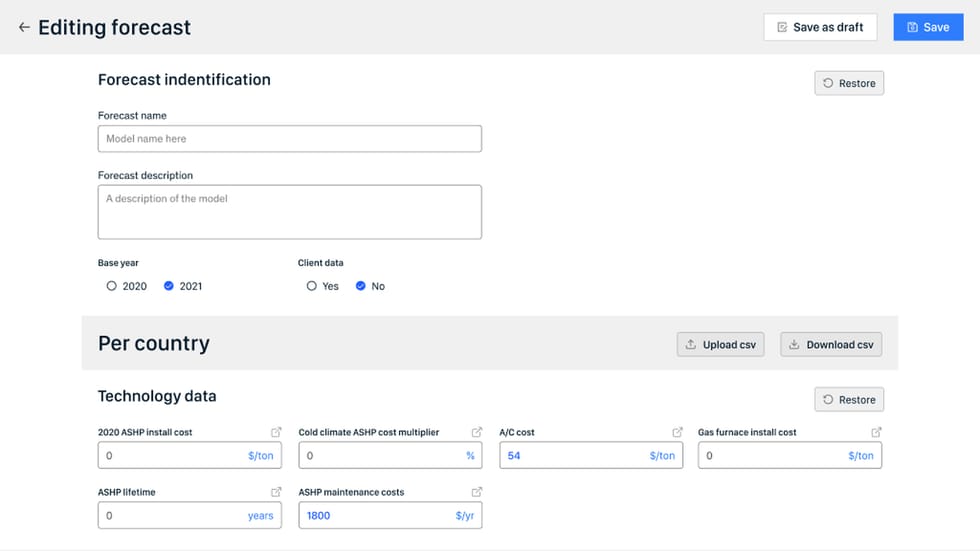Select base year 2020

click(x=111, y=285)
